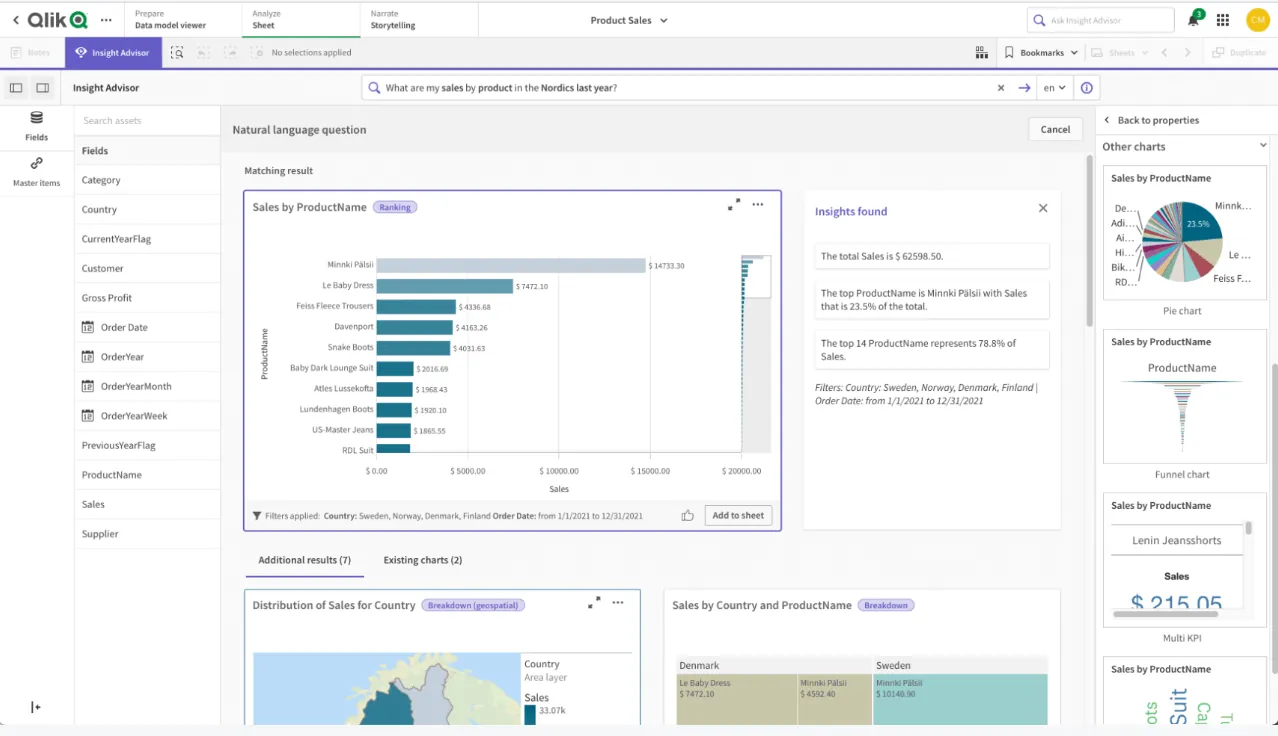
Task: Toggle the Insight Advisor panel button
Action: (113, 53)
